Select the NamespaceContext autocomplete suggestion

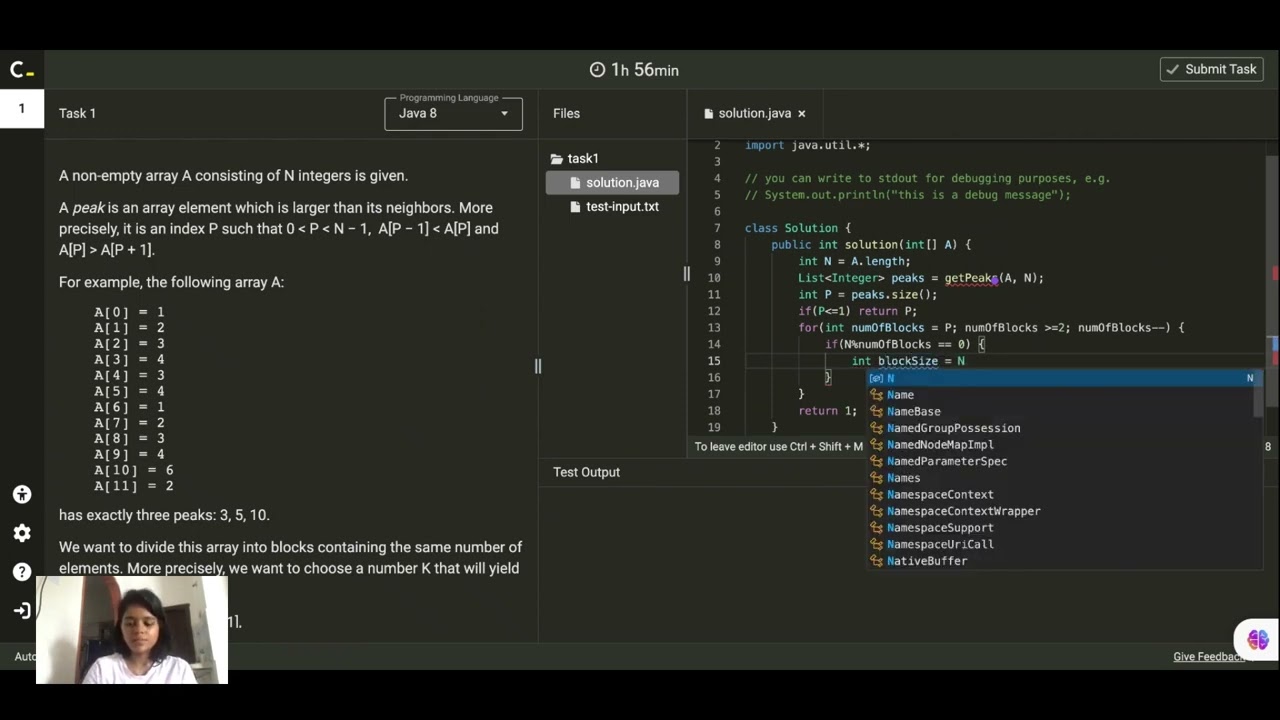1062,495
